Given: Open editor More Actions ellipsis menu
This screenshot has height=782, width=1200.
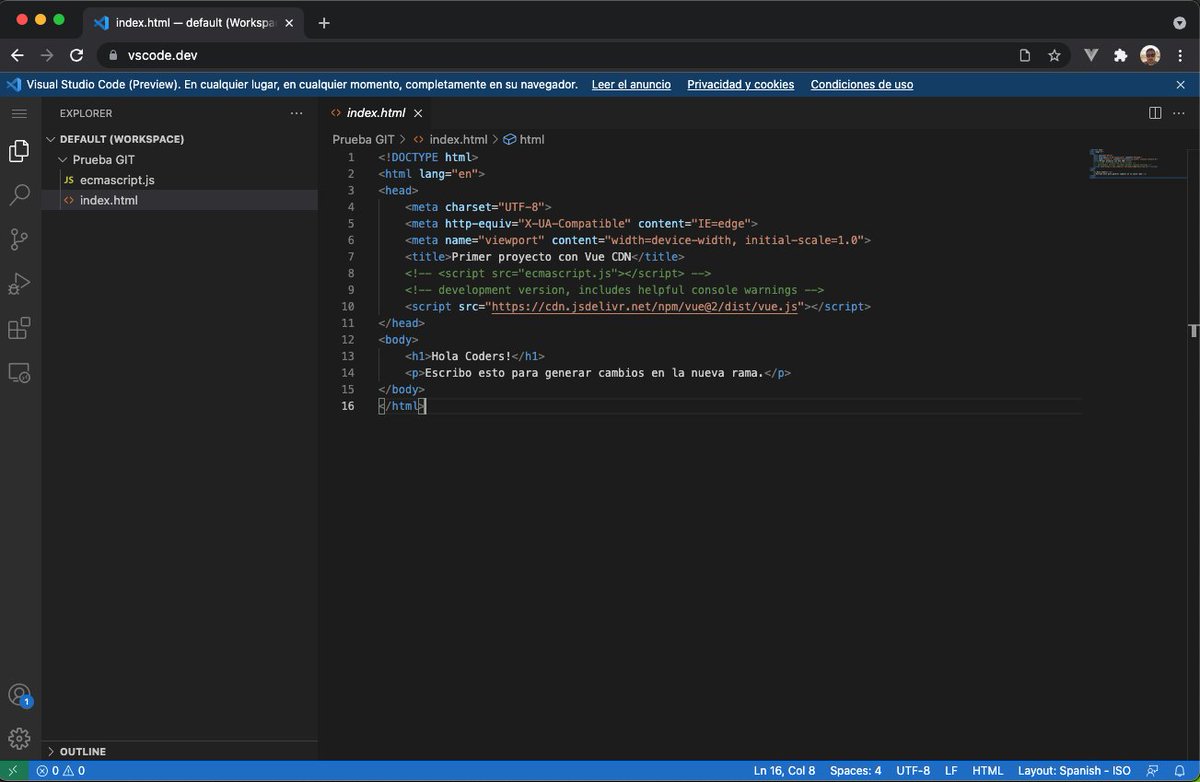Looking at the screenshot, I should (1181, 113).
